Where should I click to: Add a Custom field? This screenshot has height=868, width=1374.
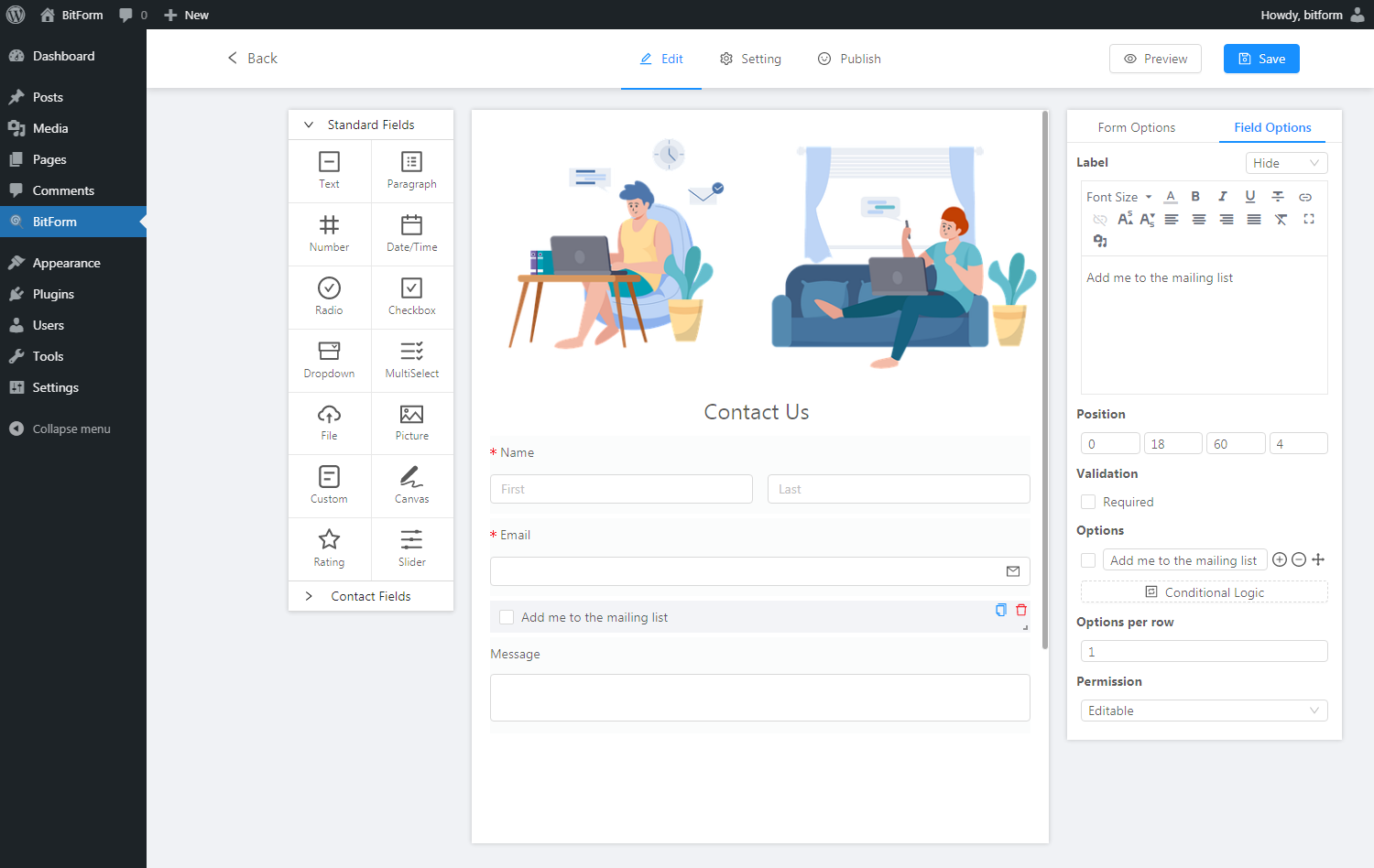pyautogui.click(x=329, y=486)
